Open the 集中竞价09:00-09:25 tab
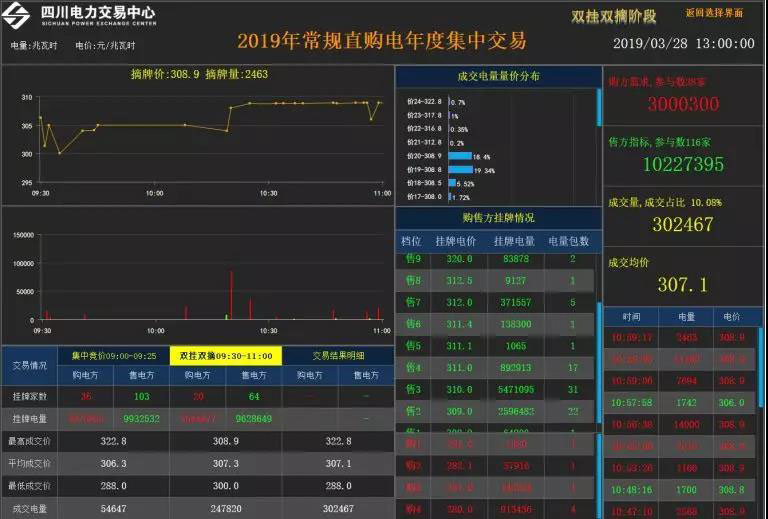 (x=114, y=355)
